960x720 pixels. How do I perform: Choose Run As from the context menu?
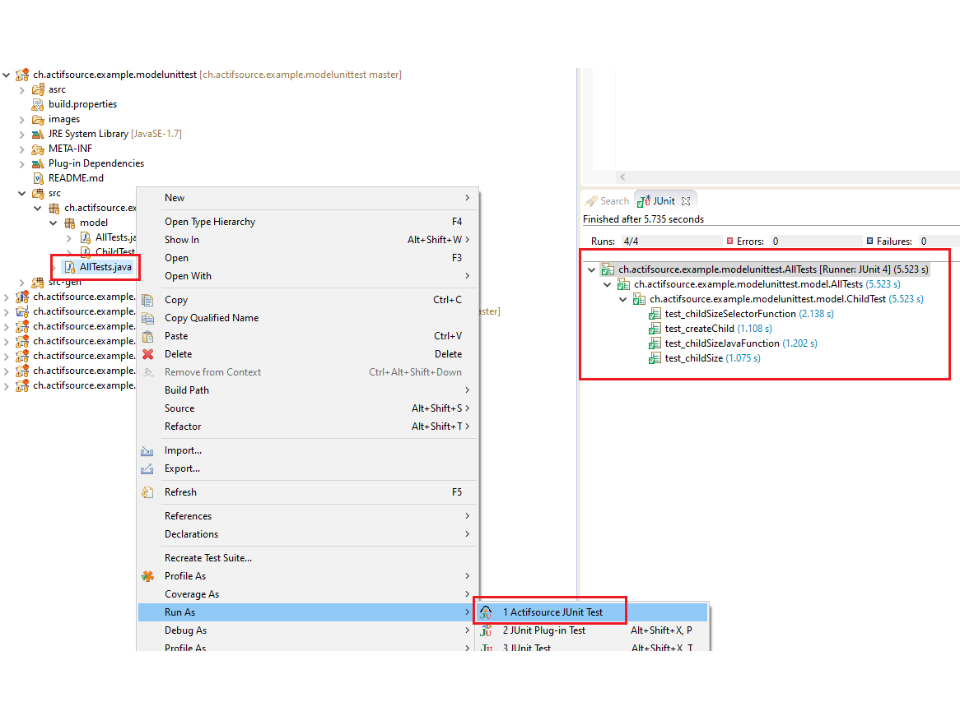[x=180, y=612]
